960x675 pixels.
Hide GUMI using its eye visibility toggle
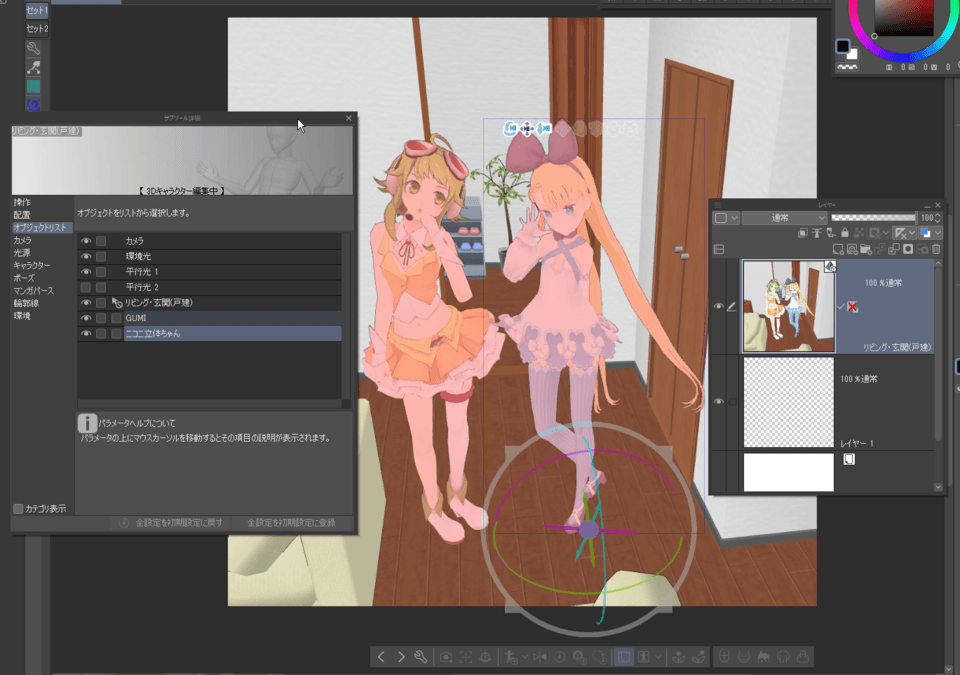tap(85, 317)
